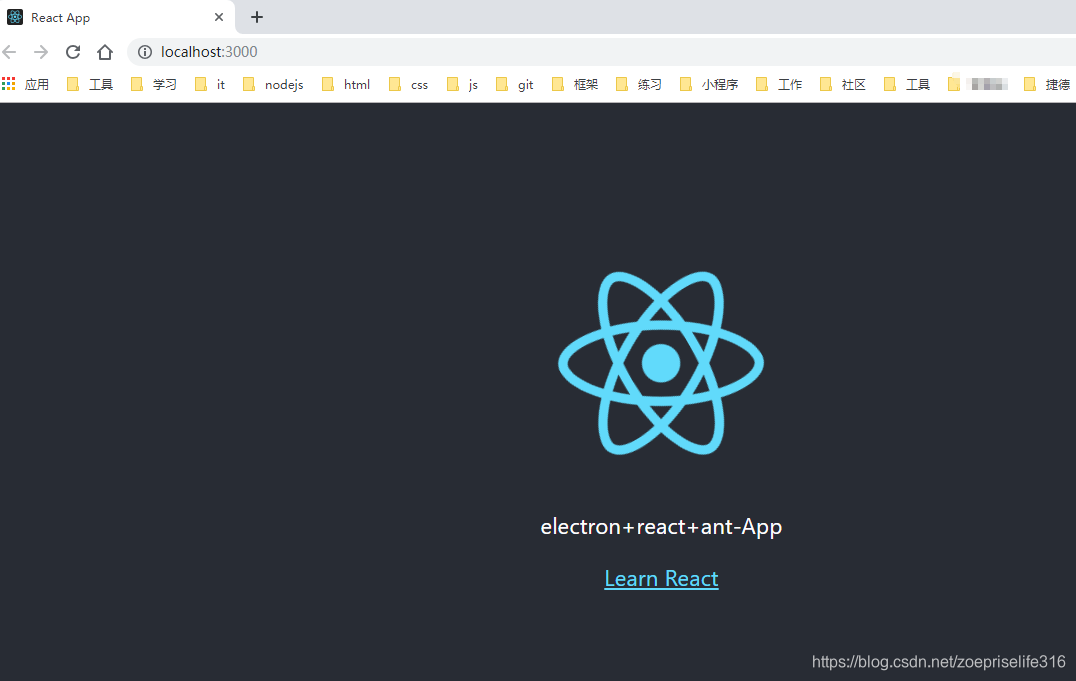
Task: Open the blurred-name bookmark folder
Action: (x=978, y=84)
